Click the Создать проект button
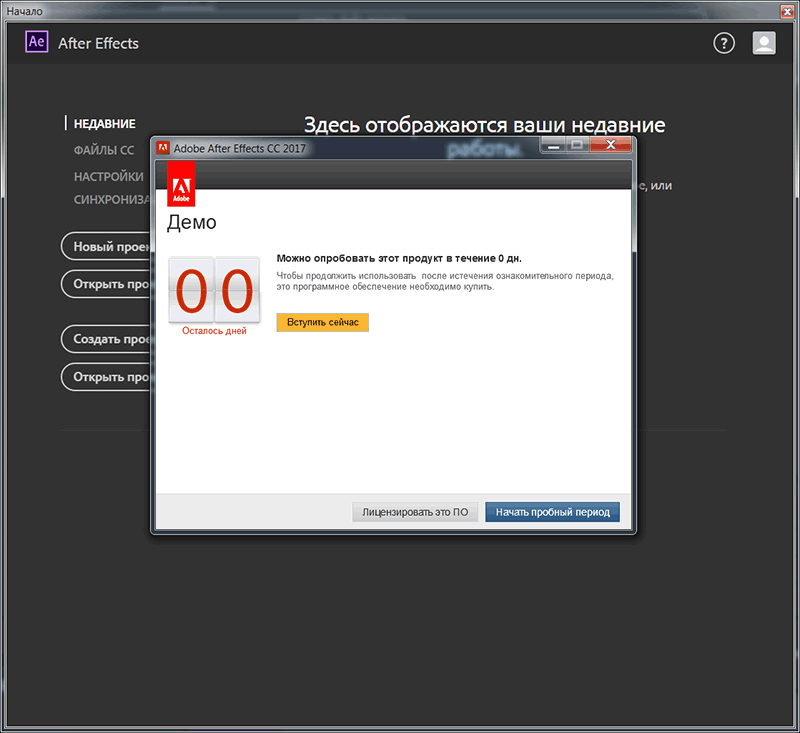 [106, 339]
